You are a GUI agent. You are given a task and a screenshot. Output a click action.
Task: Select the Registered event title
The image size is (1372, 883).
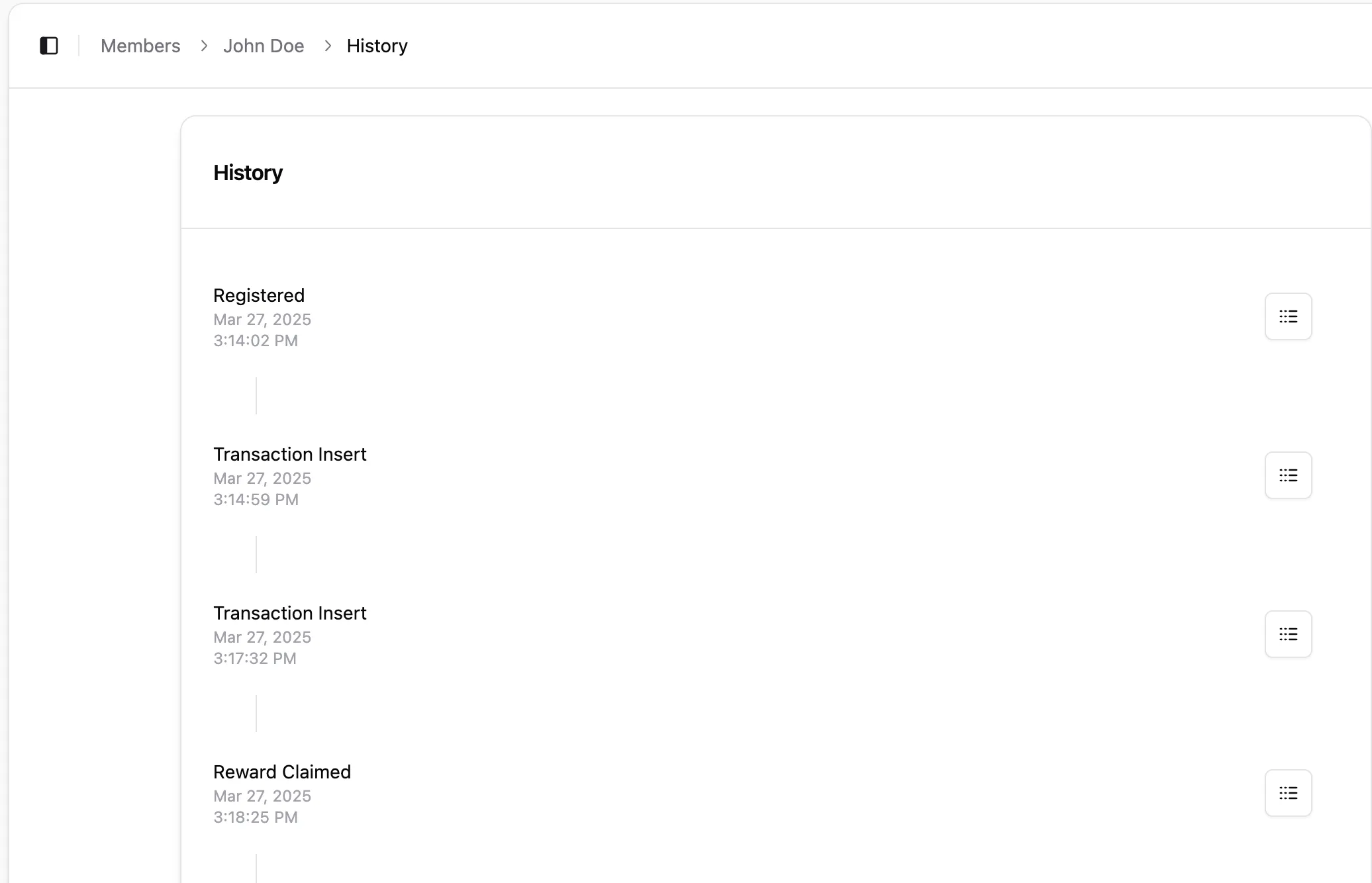point(259,295)
